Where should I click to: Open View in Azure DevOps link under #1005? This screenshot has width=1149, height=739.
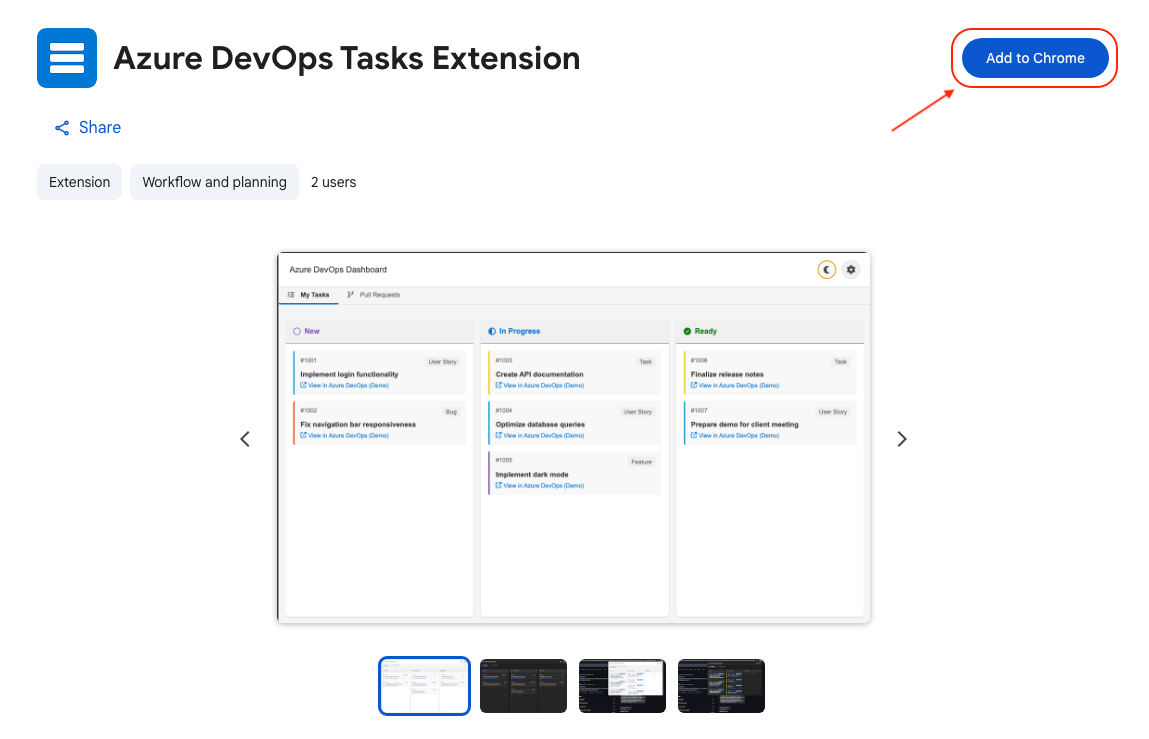(x=539, y=485)
